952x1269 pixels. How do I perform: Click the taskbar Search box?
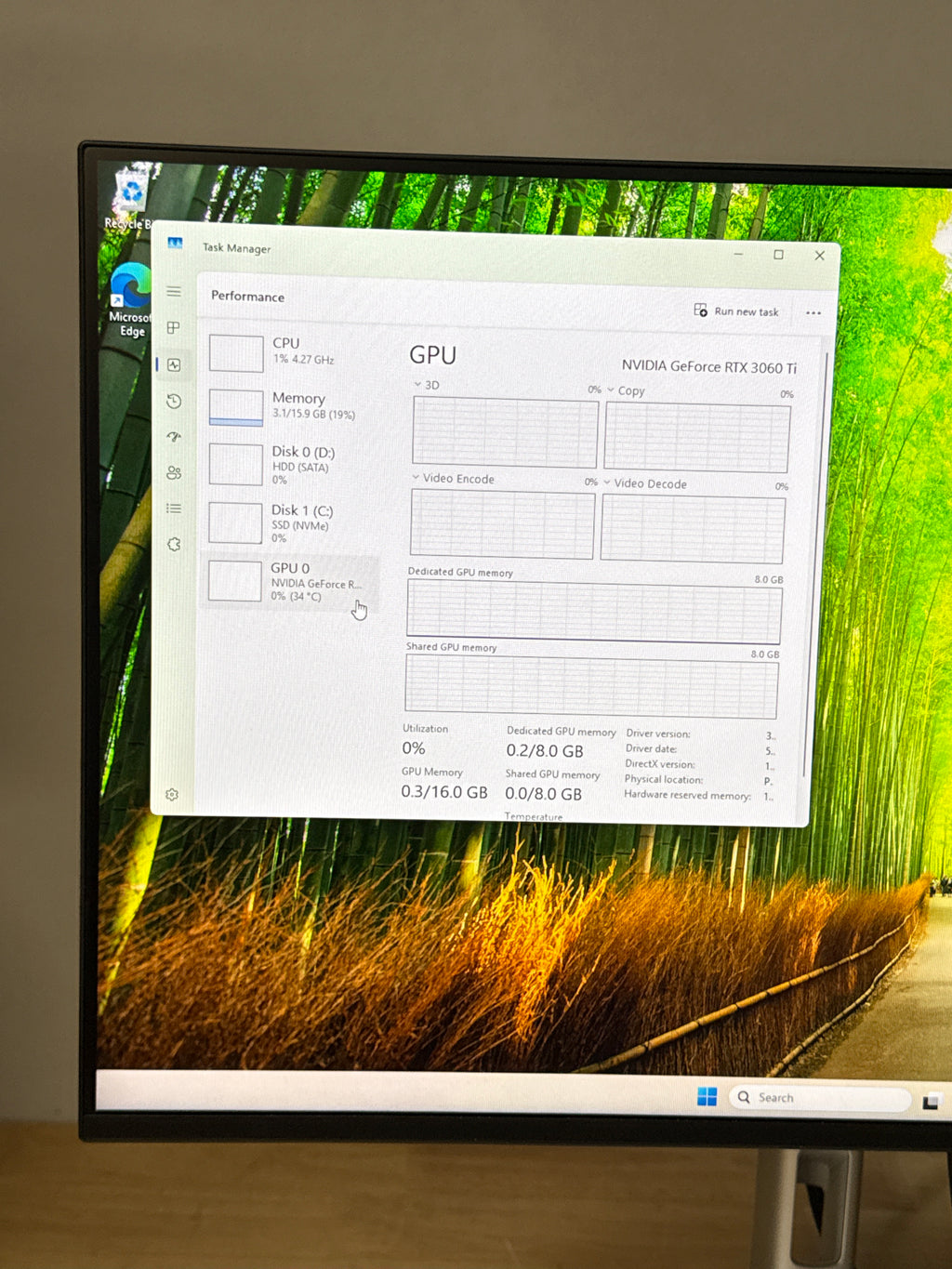click(819, 1098)
